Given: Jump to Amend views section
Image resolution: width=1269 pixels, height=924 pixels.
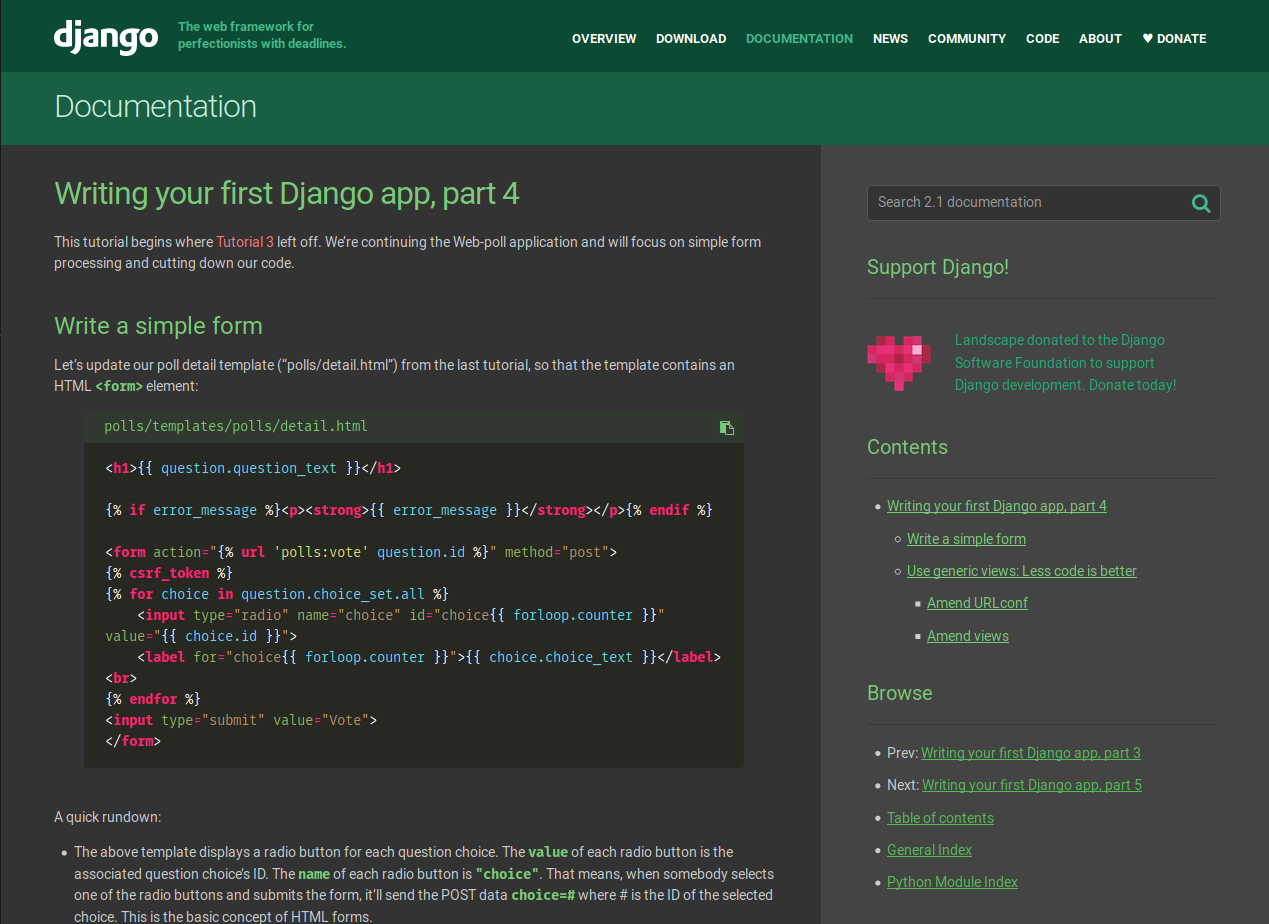Looking at the screenshot, I should point(968,636).
